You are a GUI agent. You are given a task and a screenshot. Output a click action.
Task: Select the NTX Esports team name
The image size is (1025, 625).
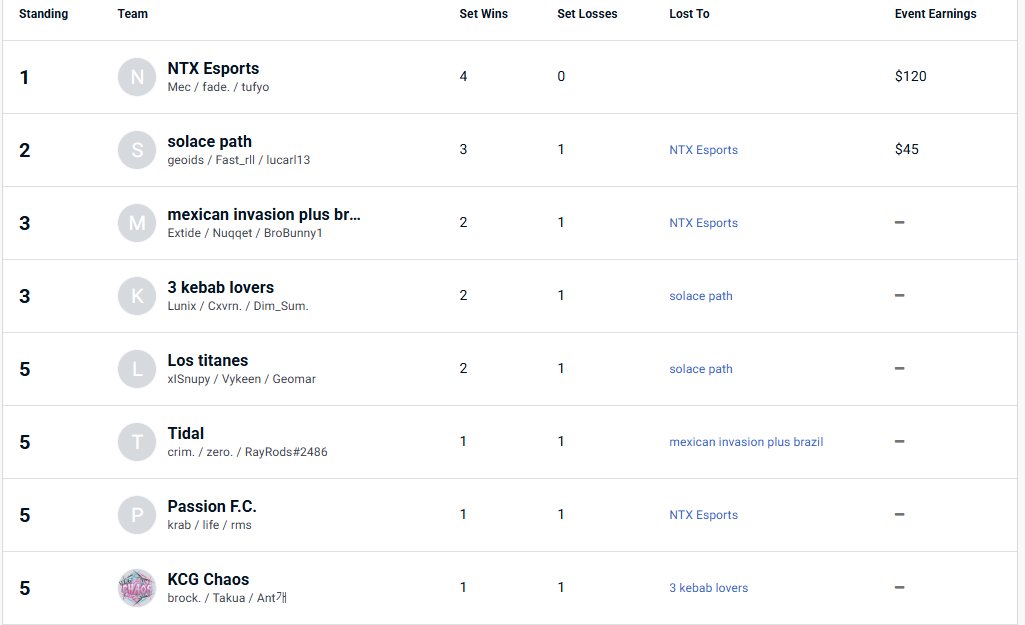[213, 69]
